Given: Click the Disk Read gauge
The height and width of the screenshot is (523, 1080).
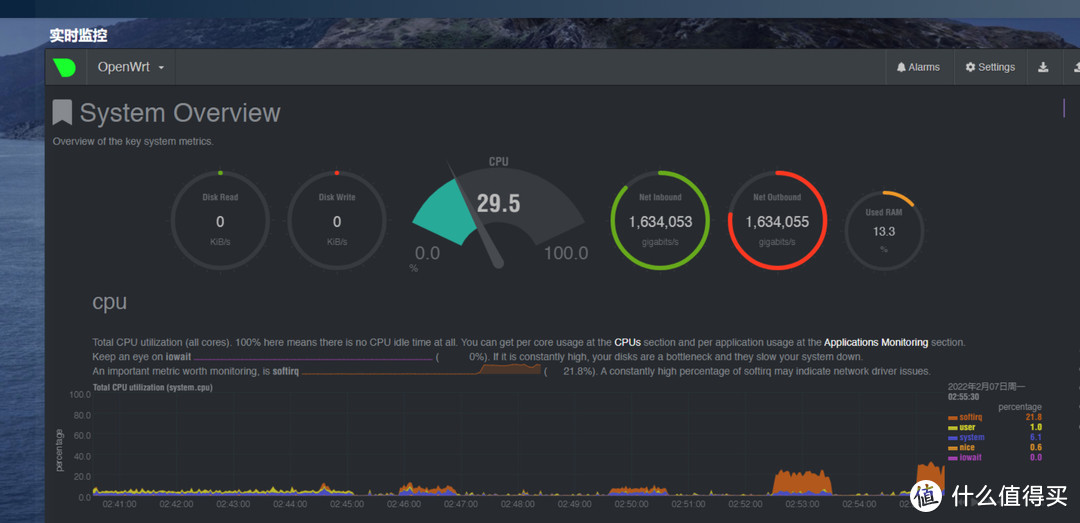Looking at the screenshot, I should click(x=220, y=221).
